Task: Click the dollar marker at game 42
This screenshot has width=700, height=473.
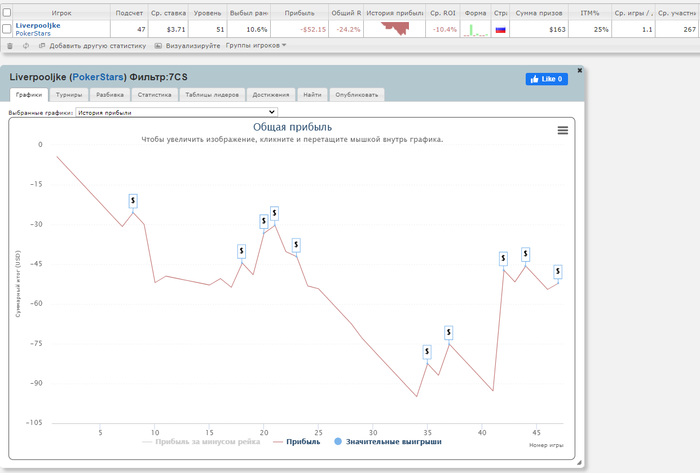Action: coord(504,258)
